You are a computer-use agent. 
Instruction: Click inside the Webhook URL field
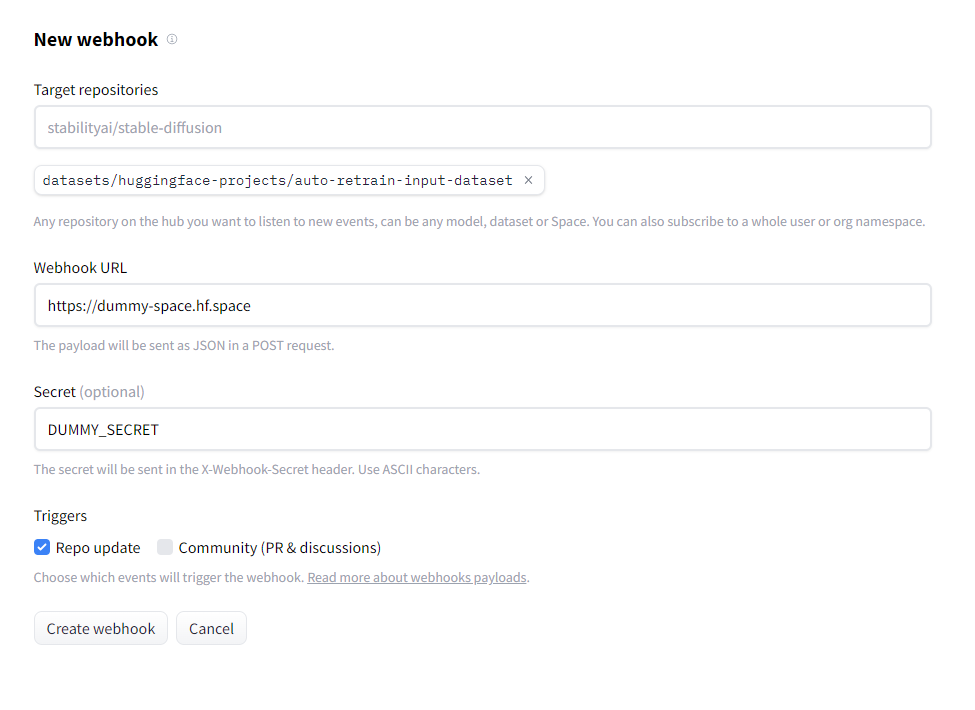click(x=482, y=305)
